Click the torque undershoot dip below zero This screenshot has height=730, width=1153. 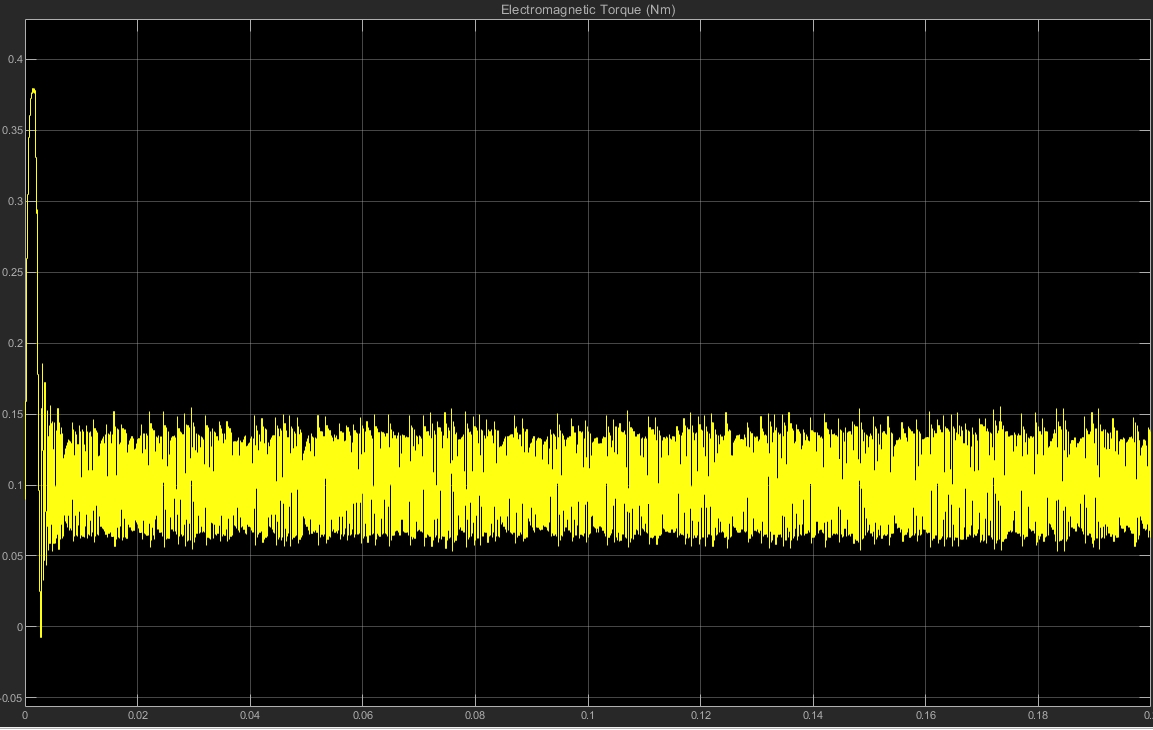tap(41, 634)
